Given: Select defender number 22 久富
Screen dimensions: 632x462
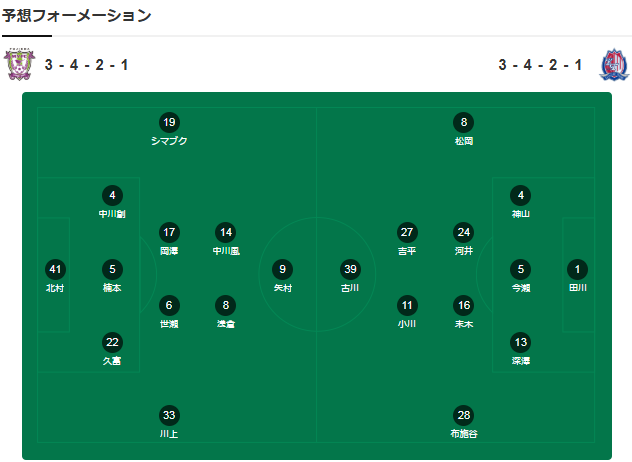Looking at the screenshot, I should coord(112,342).
